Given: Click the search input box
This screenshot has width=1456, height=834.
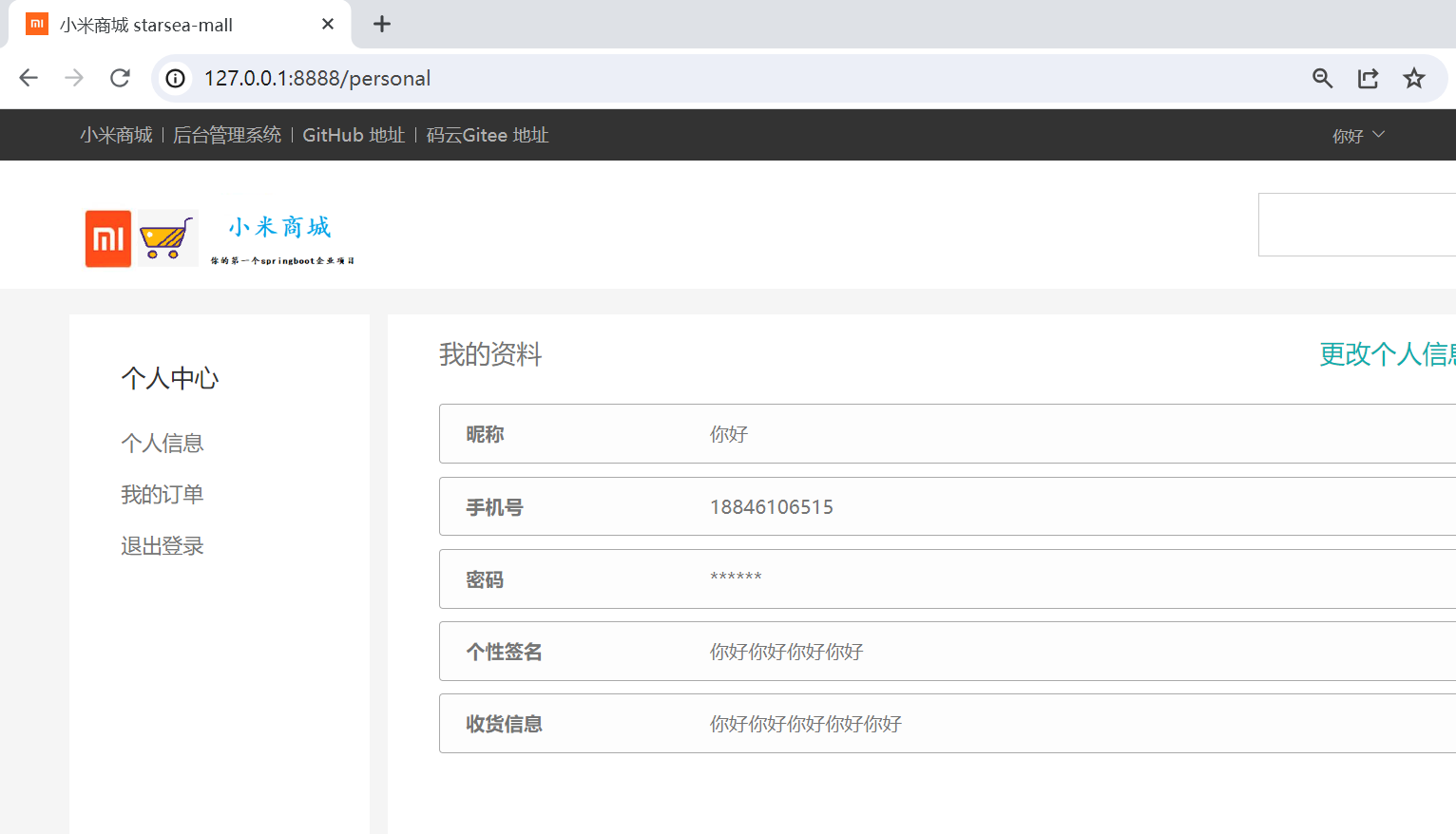Looking at the screenshot, I should (x=1357, y=225).
